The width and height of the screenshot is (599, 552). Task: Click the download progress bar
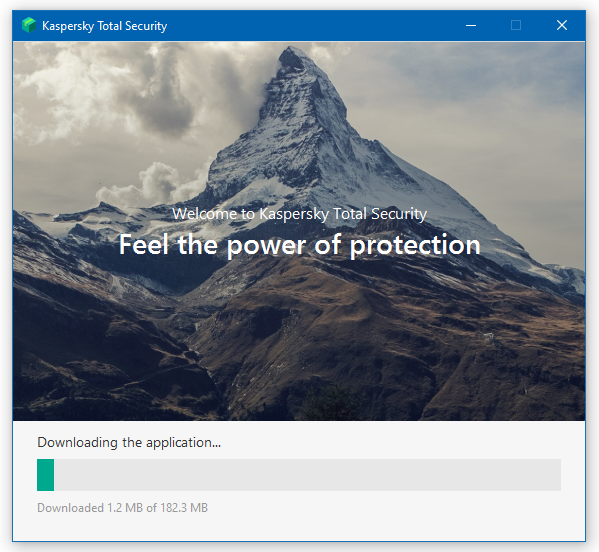pos(299,475)
